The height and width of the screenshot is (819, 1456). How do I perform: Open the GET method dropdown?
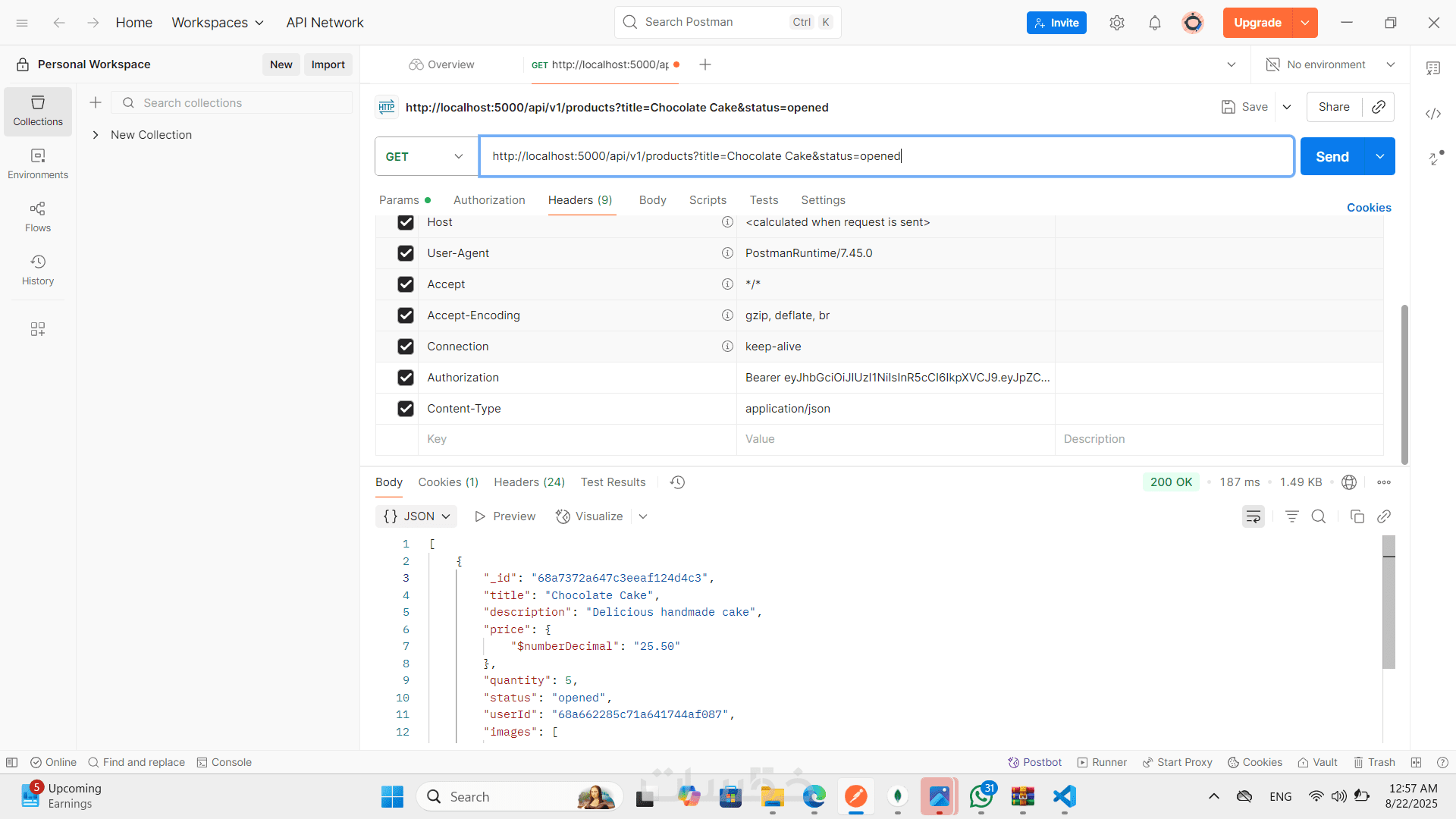pyautogui.click(x=425, y=156)
